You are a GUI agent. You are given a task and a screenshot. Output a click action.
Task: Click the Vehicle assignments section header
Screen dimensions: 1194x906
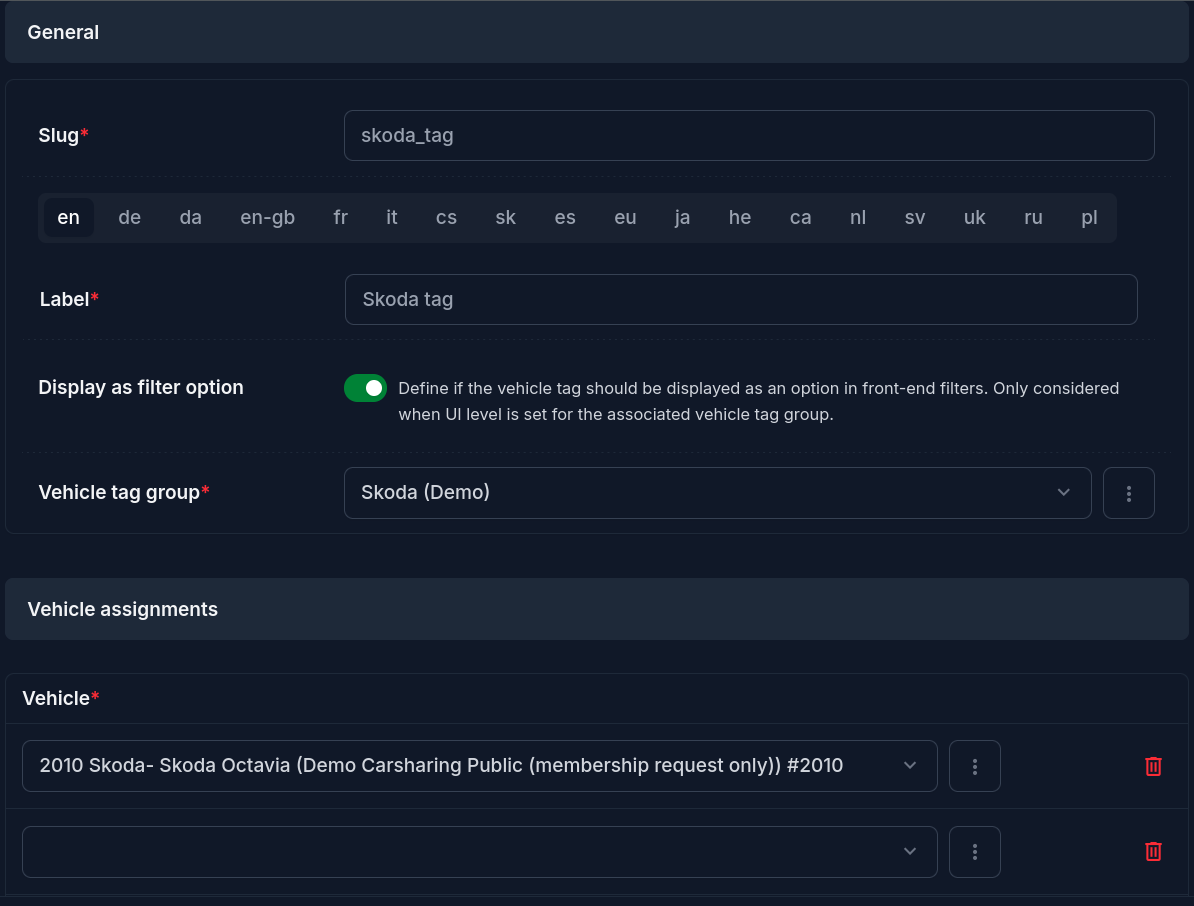click(597, 609)
